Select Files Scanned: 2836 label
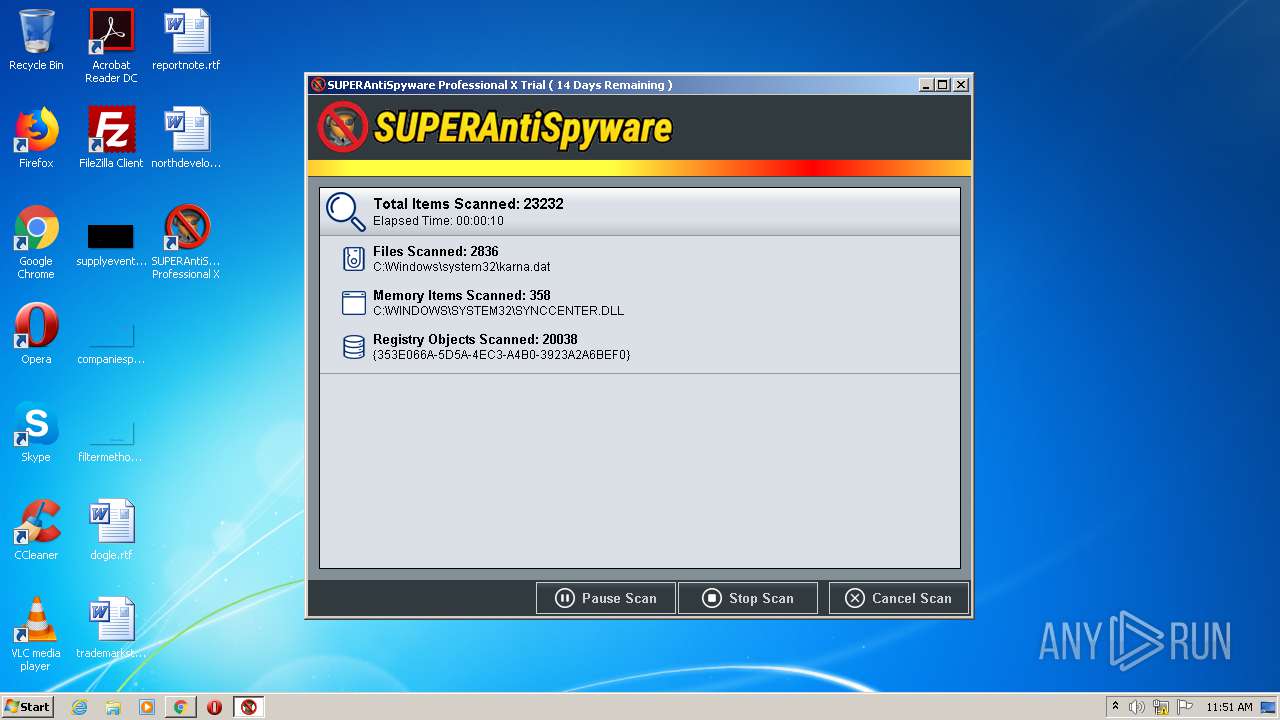This screenshot has width=1280, height=720. (436, 252)
